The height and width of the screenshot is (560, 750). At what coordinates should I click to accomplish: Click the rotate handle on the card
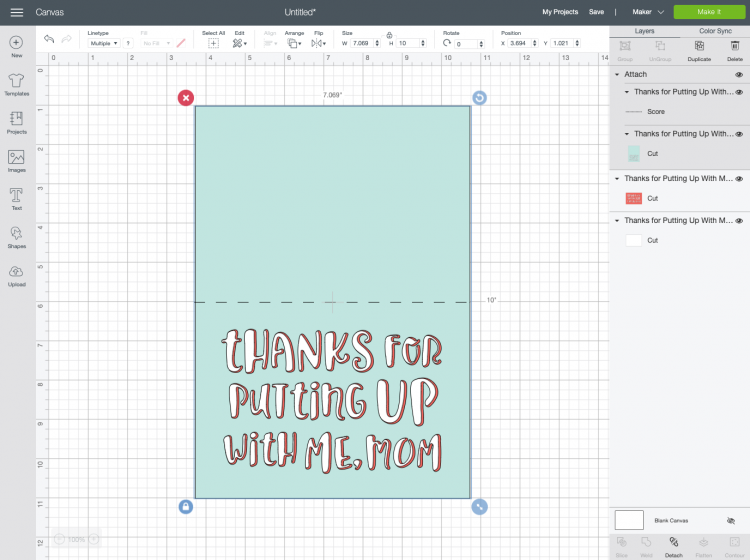click(x=479, y=98)
